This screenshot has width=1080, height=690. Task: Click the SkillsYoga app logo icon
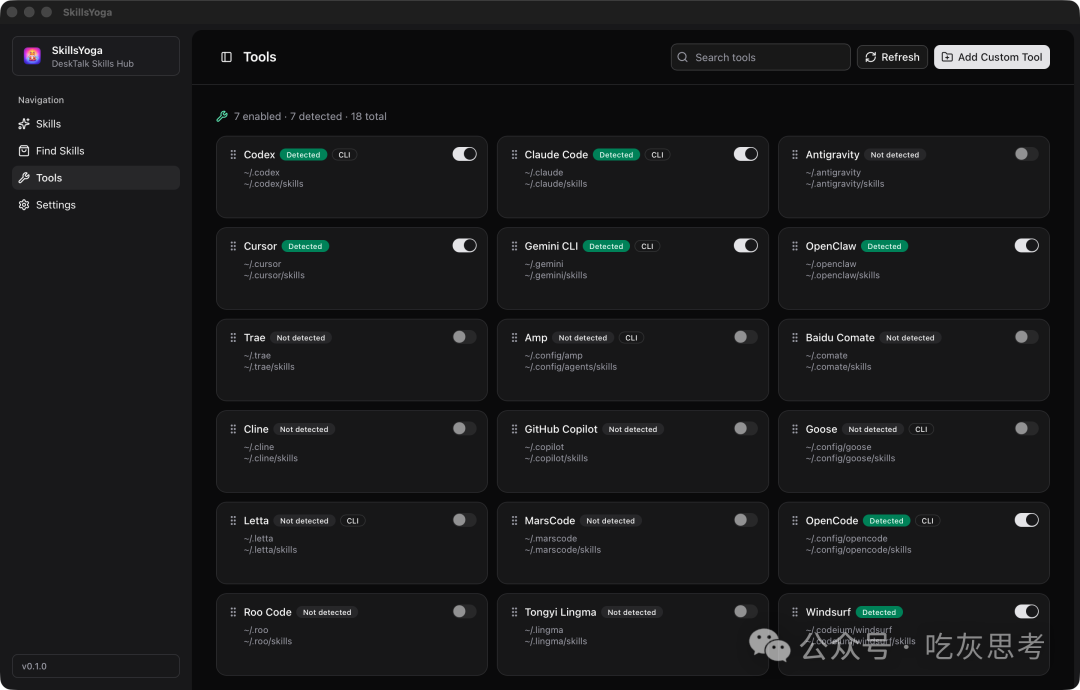pos(32,56)
